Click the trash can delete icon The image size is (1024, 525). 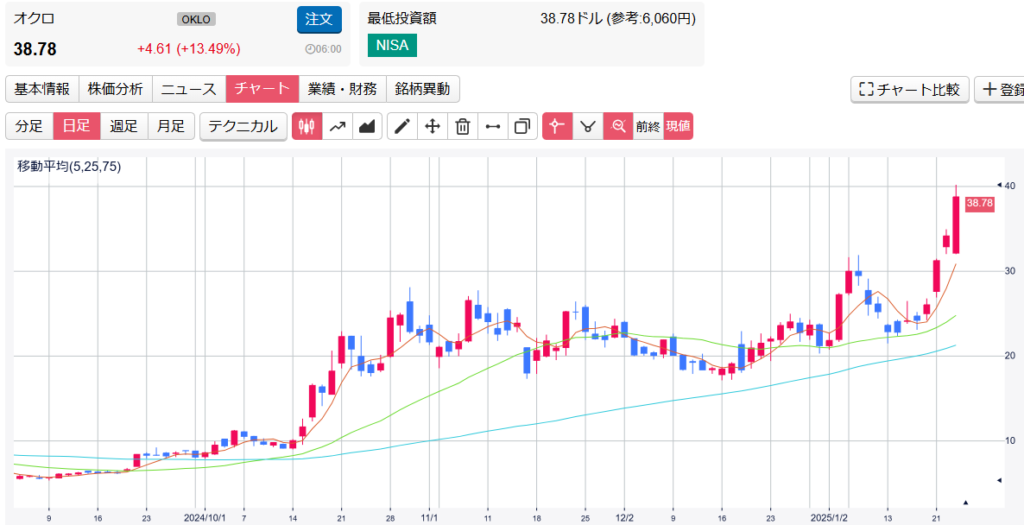[462, 127]
